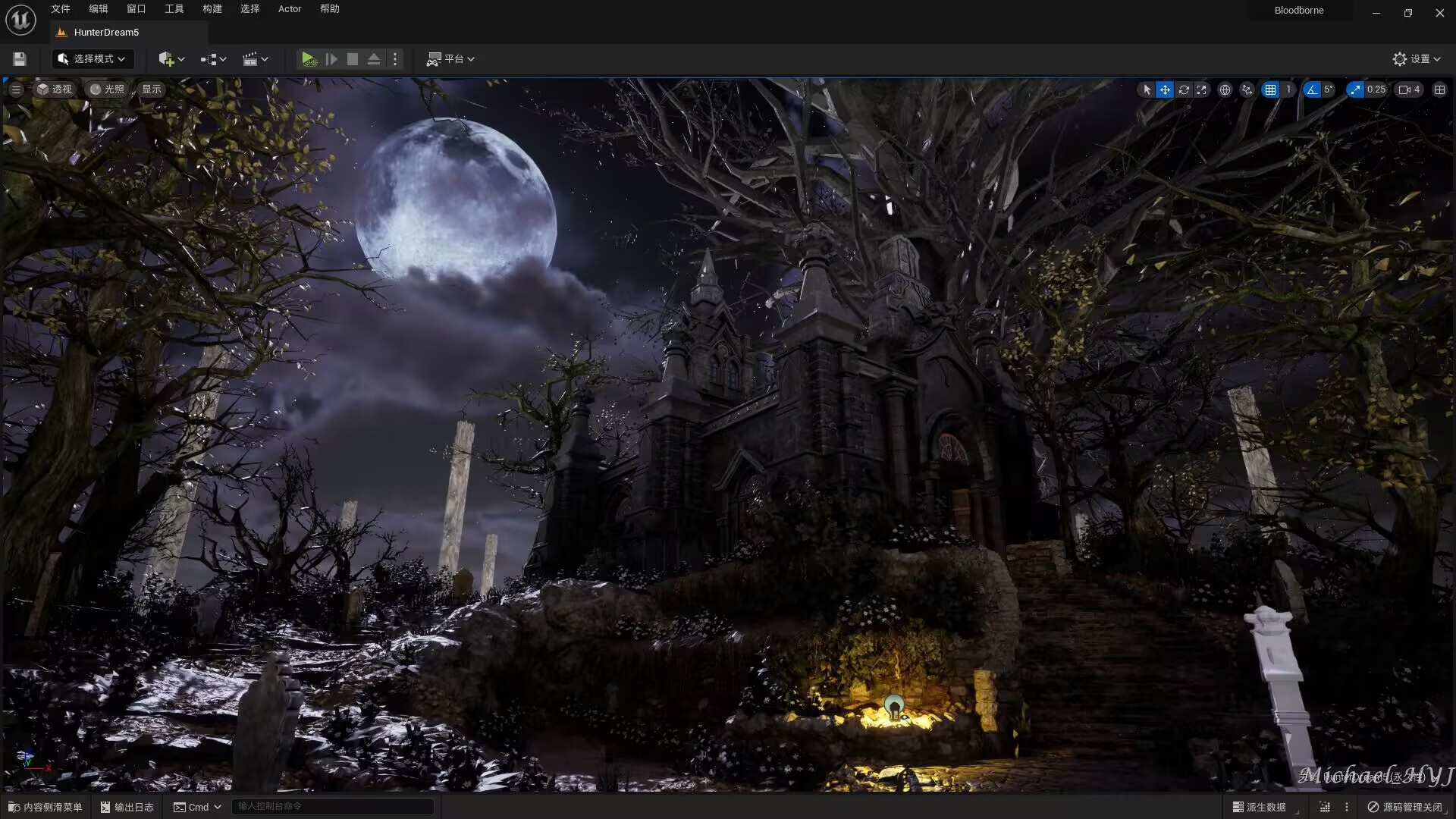
Task: Open the Cmd console type dropdown
Action: 197,807
